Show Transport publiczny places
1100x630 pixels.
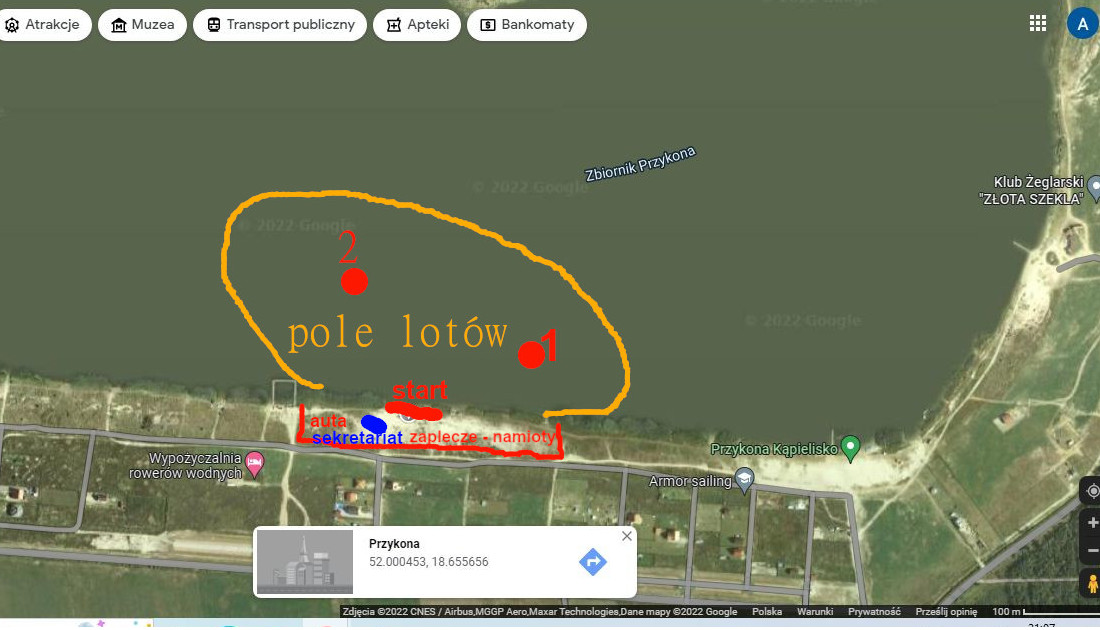(280, 25)
